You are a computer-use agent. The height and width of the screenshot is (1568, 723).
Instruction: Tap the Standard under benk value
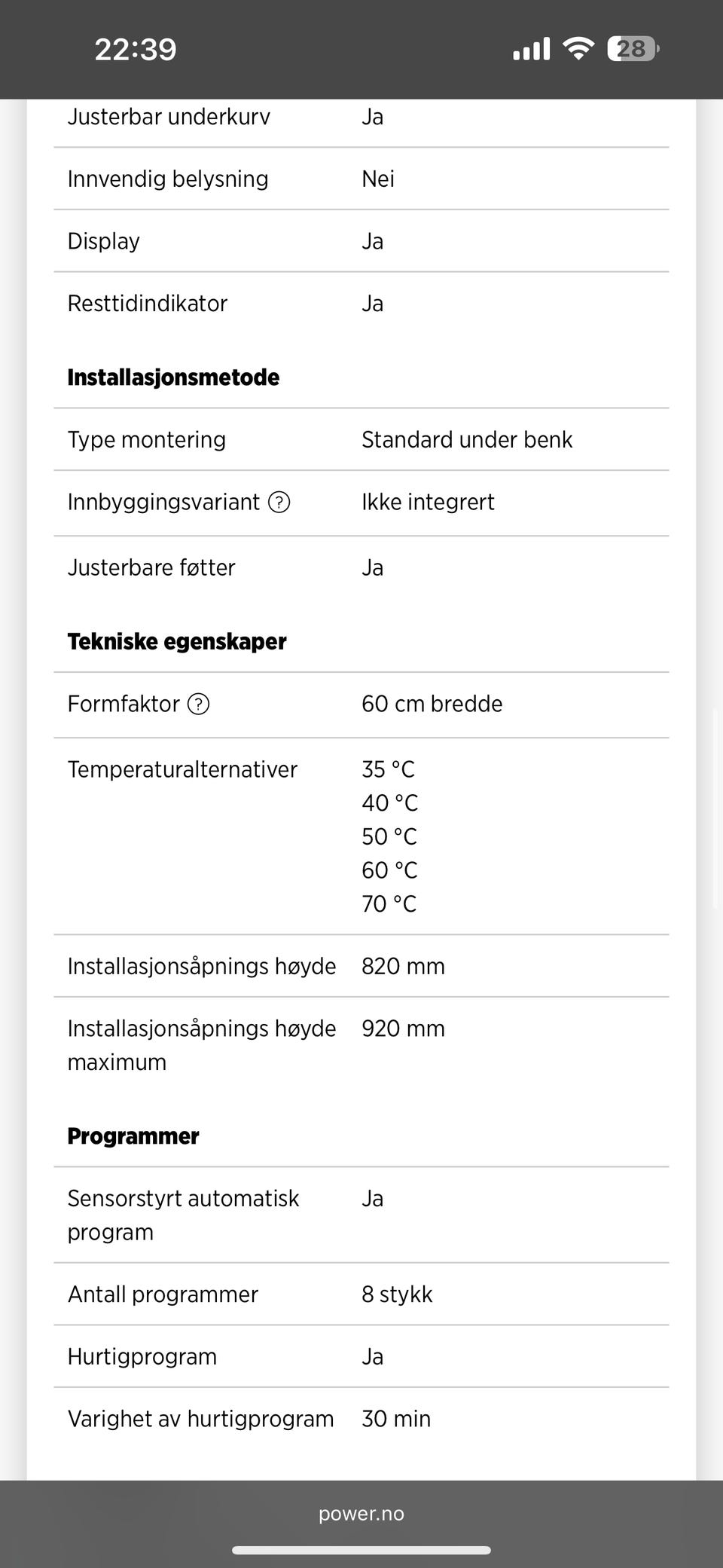coord(467,439)
